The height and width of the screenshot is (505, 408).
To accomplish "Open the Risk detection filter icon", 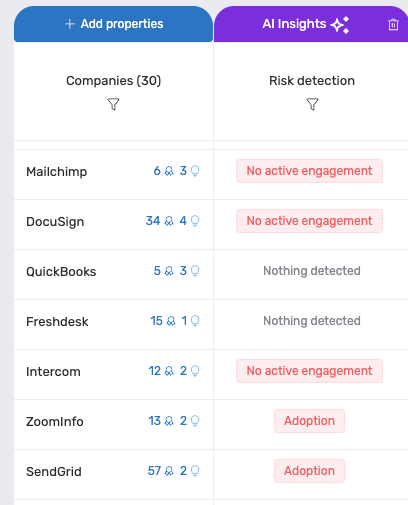I will pos(312,104).
